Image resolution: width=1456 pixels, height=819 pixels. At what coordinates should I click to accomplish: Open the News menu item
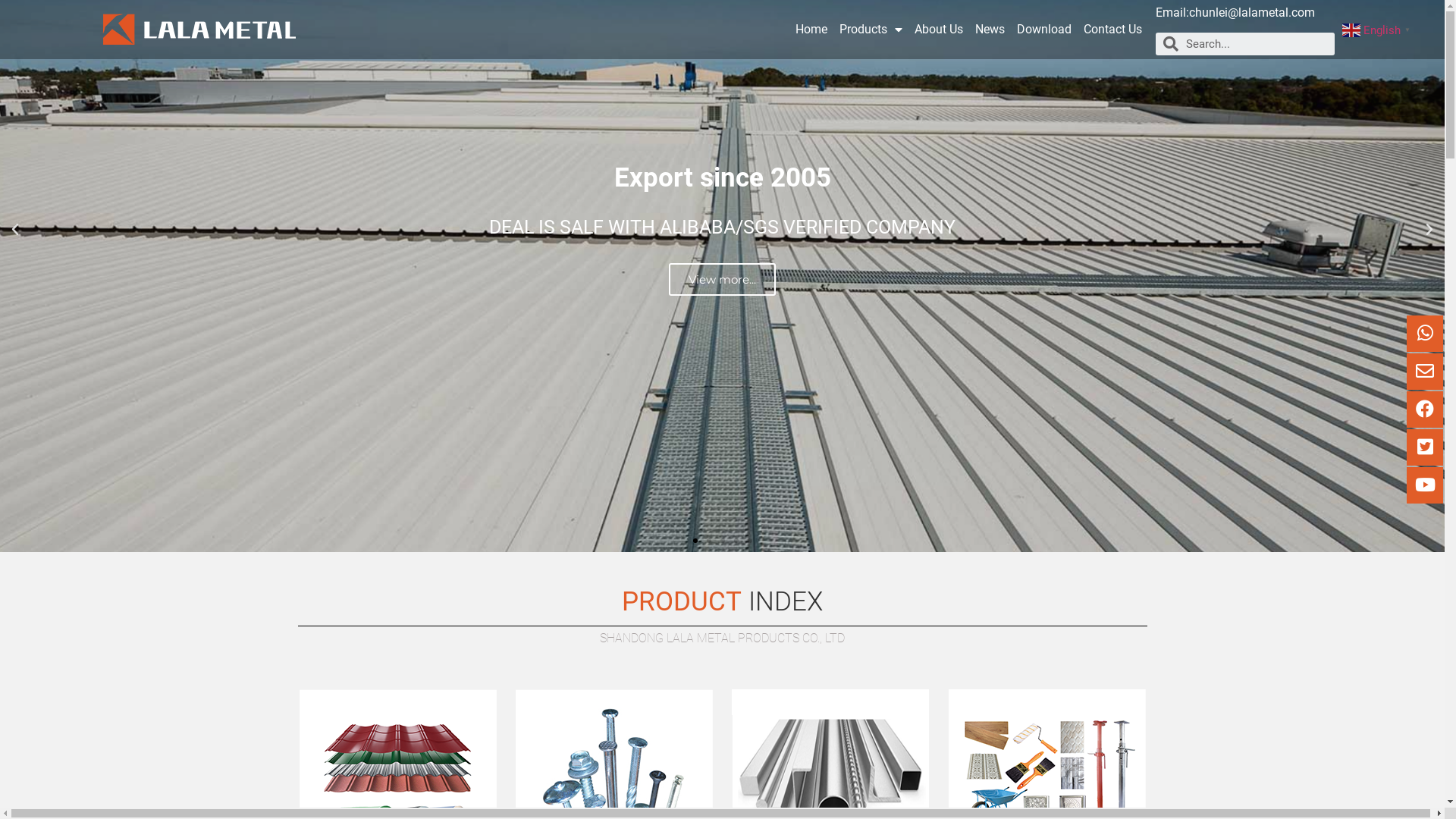[x=990, y=30]
